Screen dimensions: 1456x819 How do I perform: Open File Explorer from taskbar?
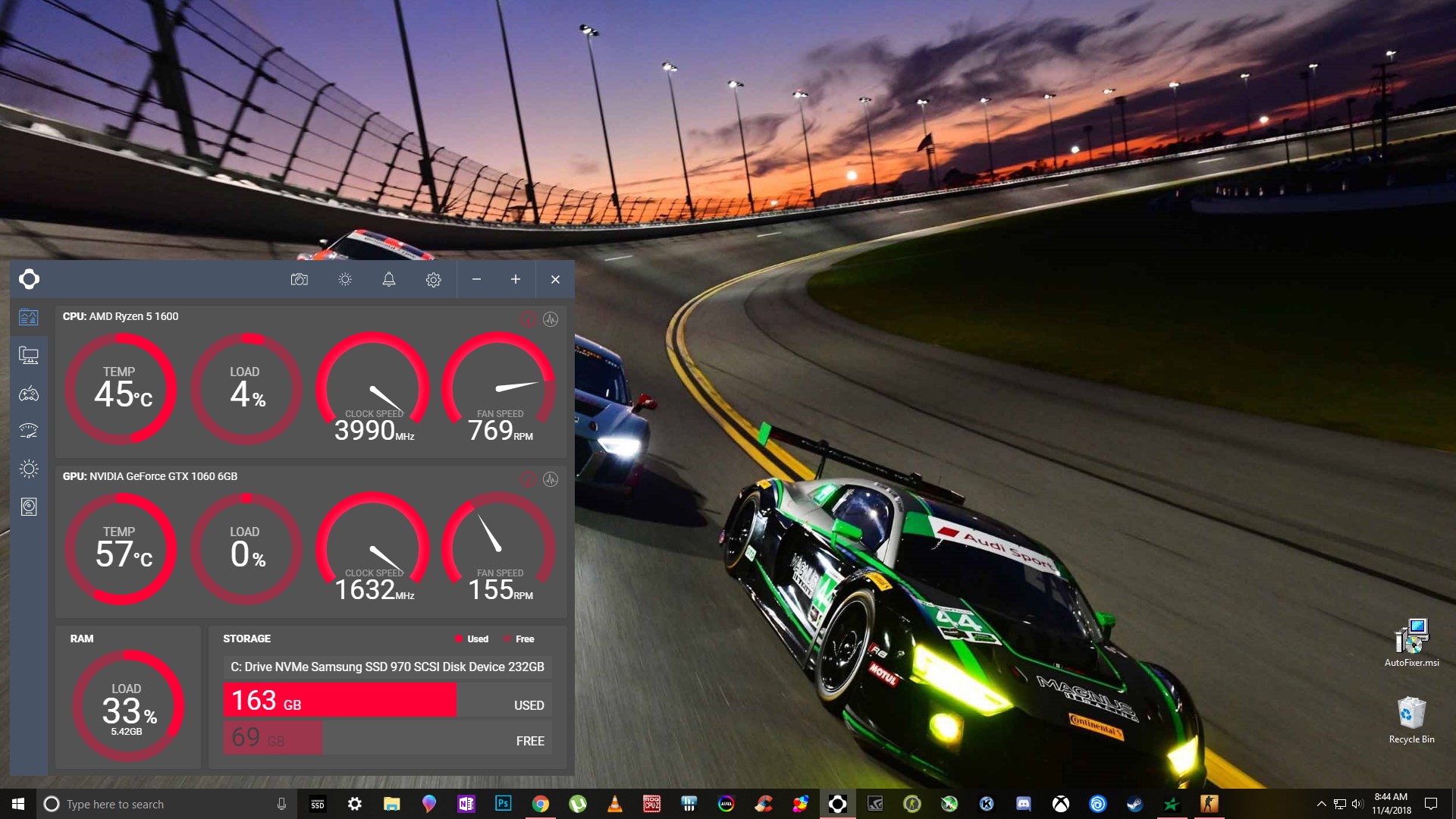(x=392, y=804)
